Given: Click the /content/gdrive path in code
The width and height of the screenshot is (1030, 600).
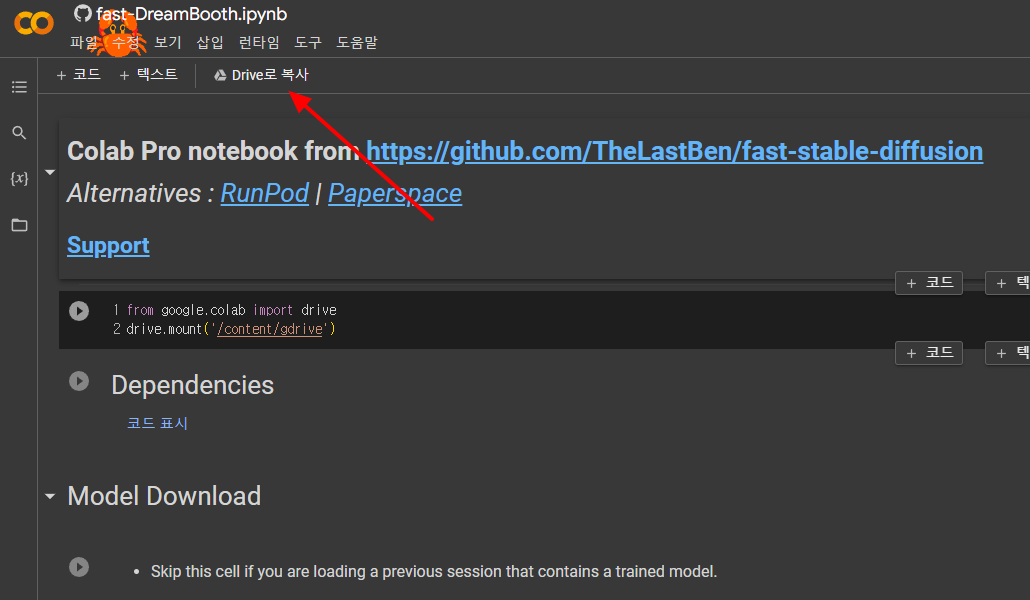Looking at the screenshot, I should pos(270,329).
